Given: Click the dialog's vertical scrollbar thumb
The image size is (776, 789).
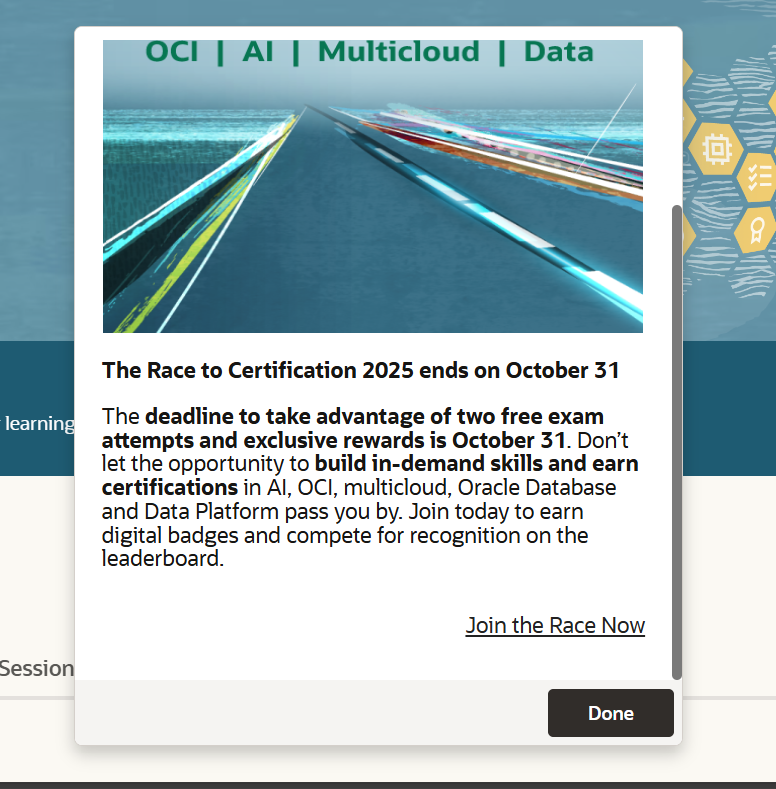Looking at the screenshot, I should tap(677, 442).
